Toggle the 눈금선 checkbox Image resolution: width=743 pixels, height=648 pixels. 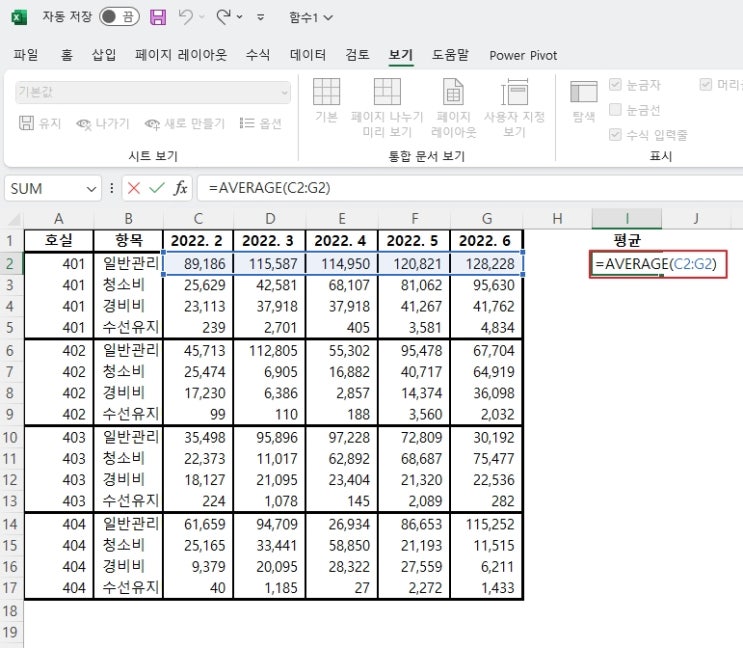615,110
